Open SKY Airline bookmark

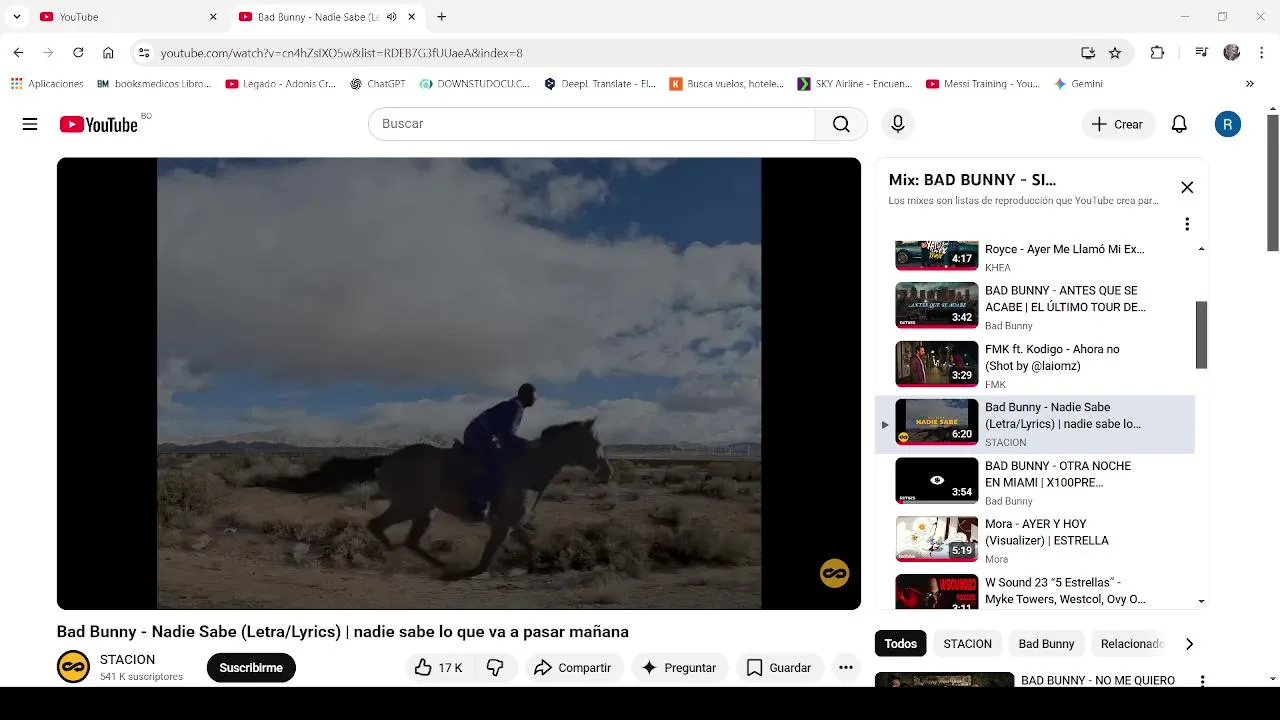pyautogui.click(x=854, y=84)
